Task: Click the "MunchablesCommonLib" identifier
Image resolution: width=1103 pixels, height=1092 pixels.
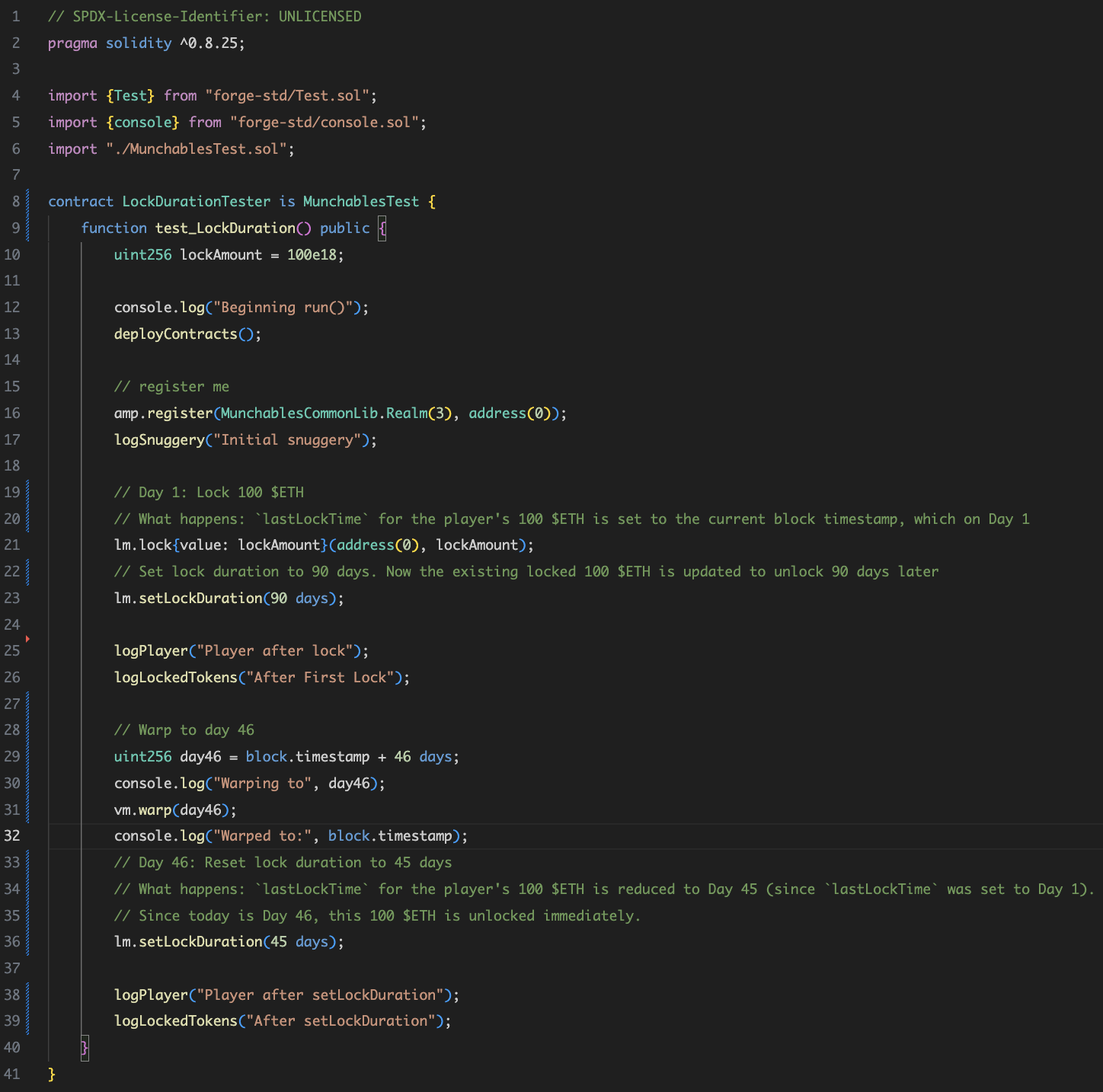Action: 299,413
